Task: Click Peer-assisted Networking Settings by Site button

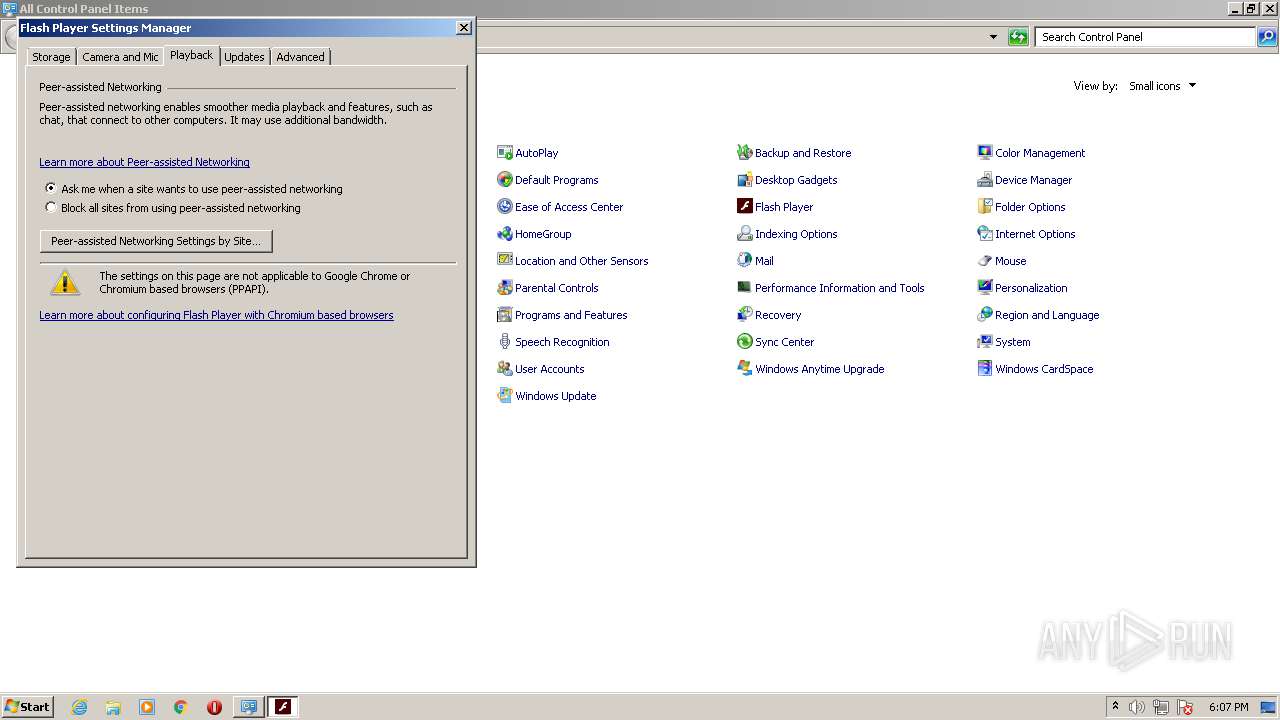Action: pos(156,241)
